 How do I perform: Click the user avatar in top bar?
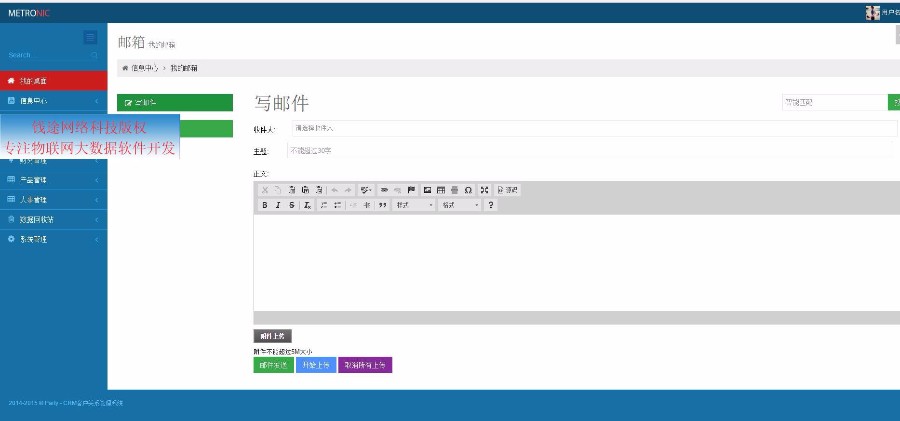click(872, 13)
